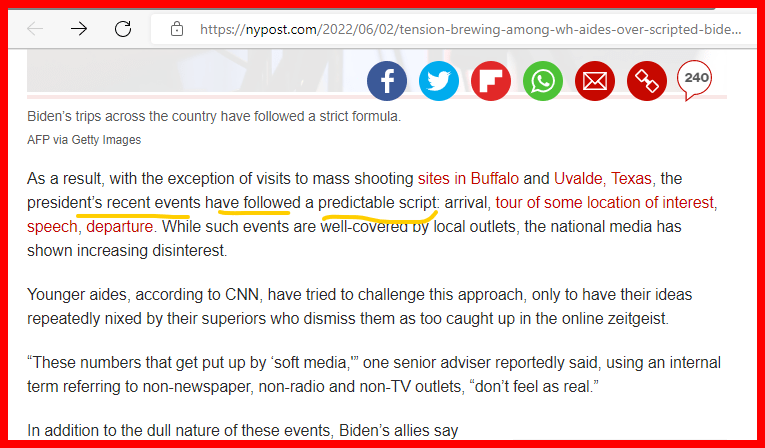The height and width of the screenshot is (448, 765).
Task: Email the article using the envelope icon
Action: tap(595, 81)
